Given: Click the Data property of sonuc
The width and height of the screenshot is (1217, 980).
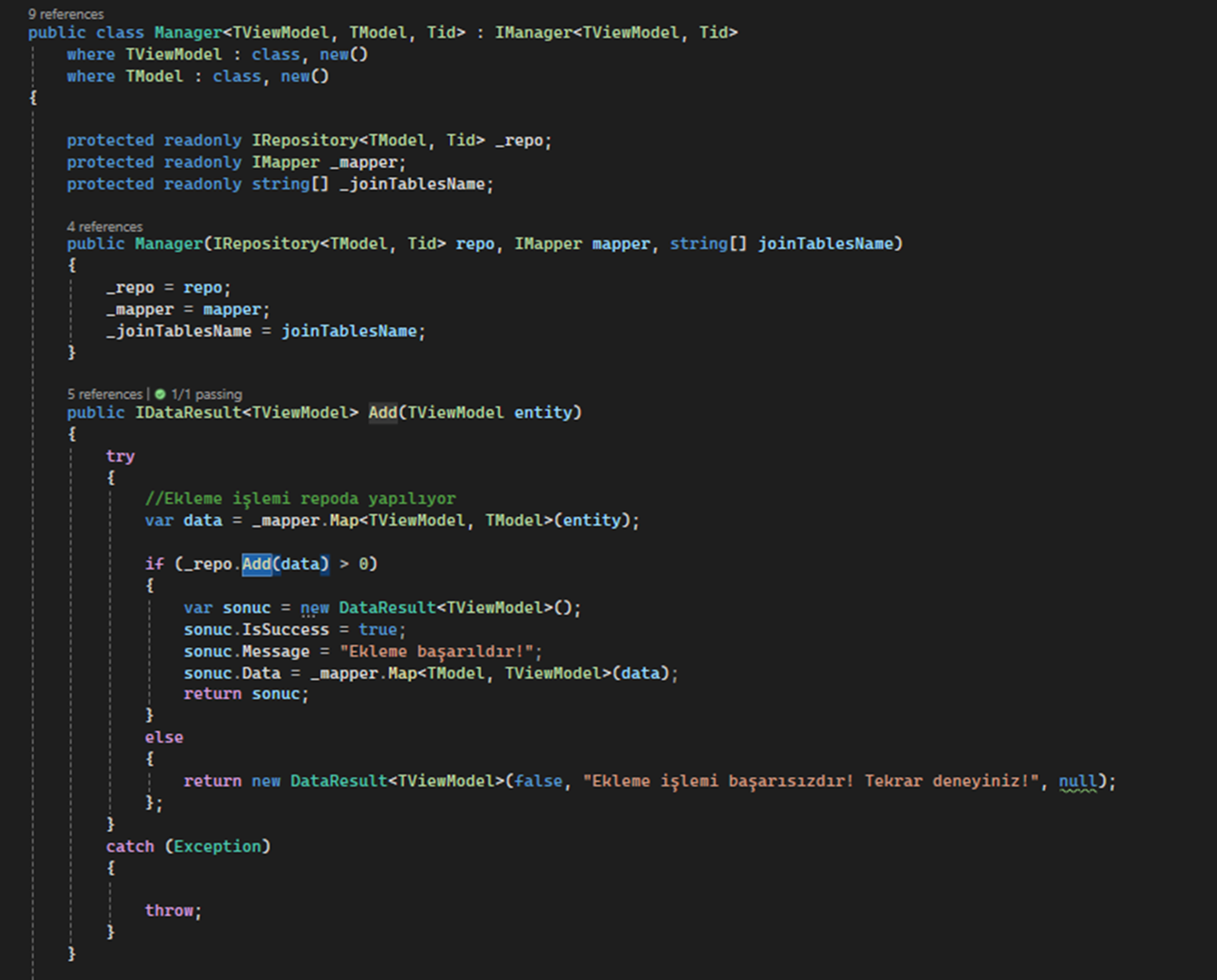Looking at the screenshot, I should (x=261, y=673).
